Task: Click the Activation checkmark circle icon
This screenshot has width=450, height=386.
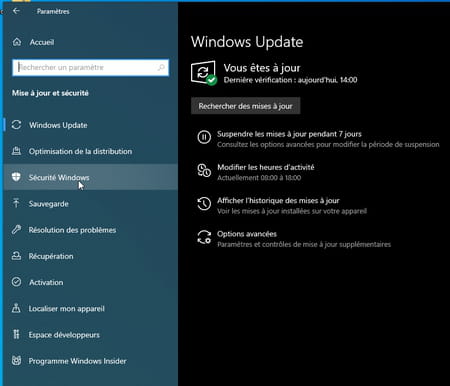Action: click(16, 282)
